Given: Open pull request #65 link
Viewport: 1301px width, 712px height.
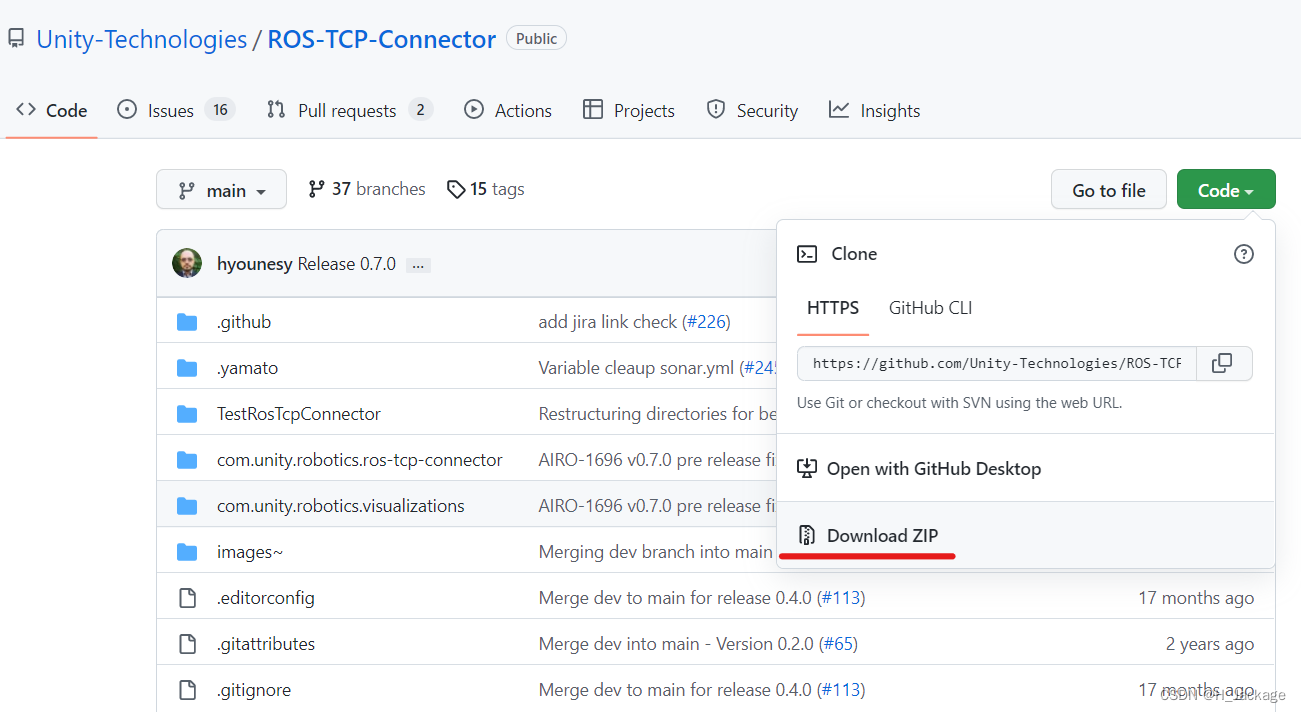Looking at the screenshot, I should [x=839, y=644].
